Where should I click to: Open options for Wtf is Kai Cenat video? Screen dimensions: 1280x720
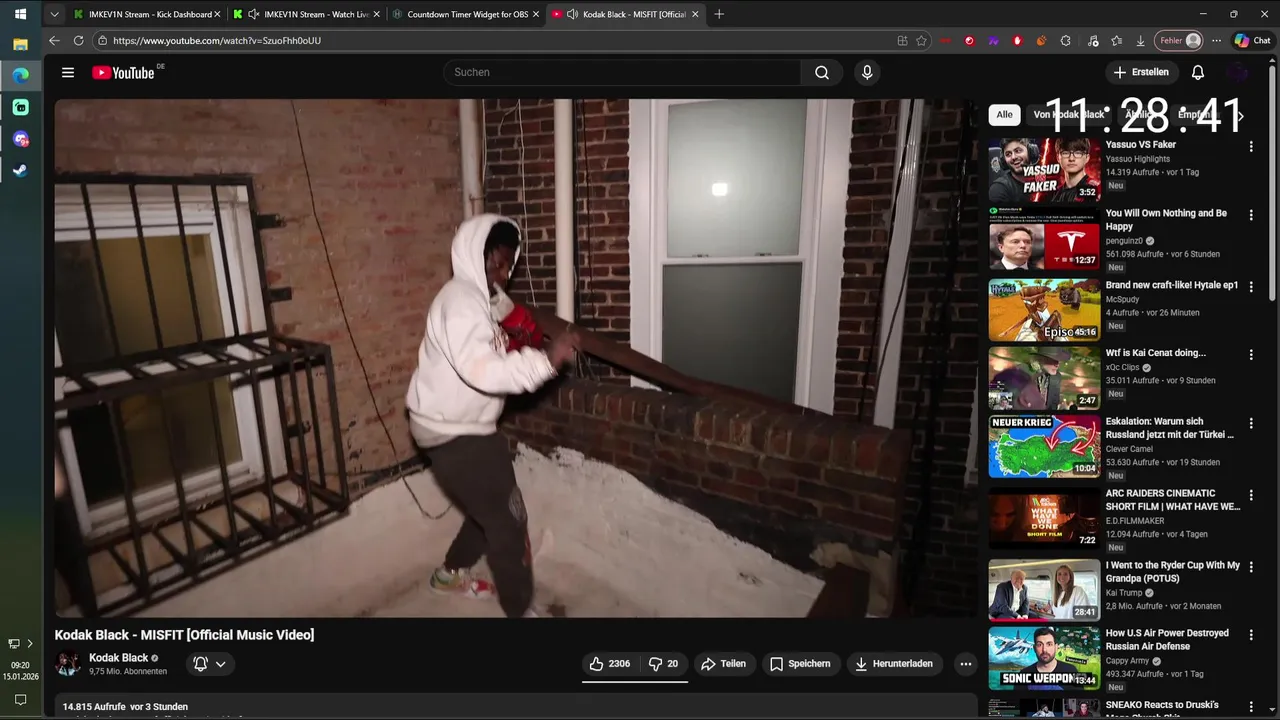point(1251,355)
